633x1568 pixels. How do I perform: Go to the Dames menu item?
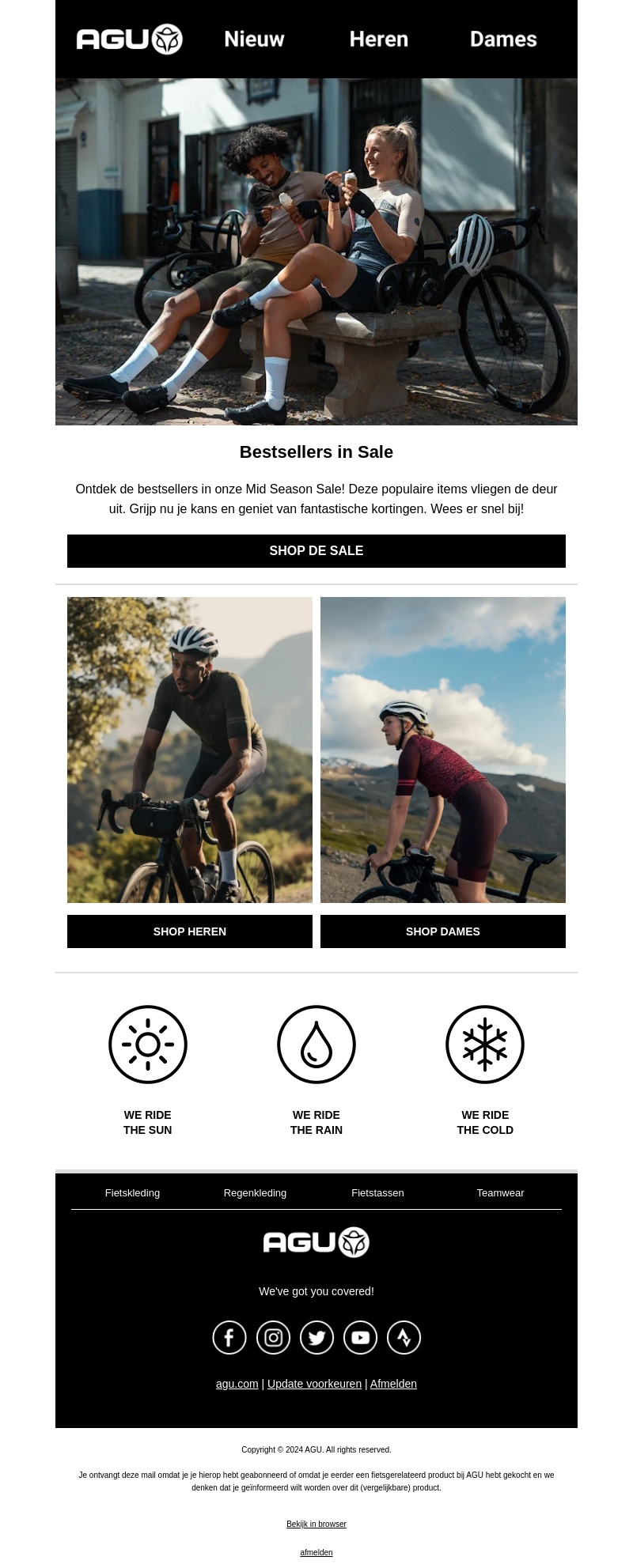tap(503, 39)
